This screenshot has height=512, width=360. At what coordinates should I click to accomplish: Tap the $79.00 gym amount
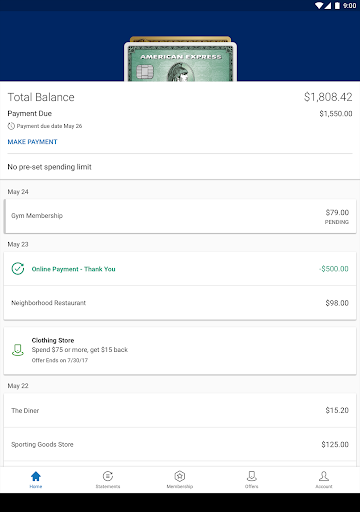point(337,212)
